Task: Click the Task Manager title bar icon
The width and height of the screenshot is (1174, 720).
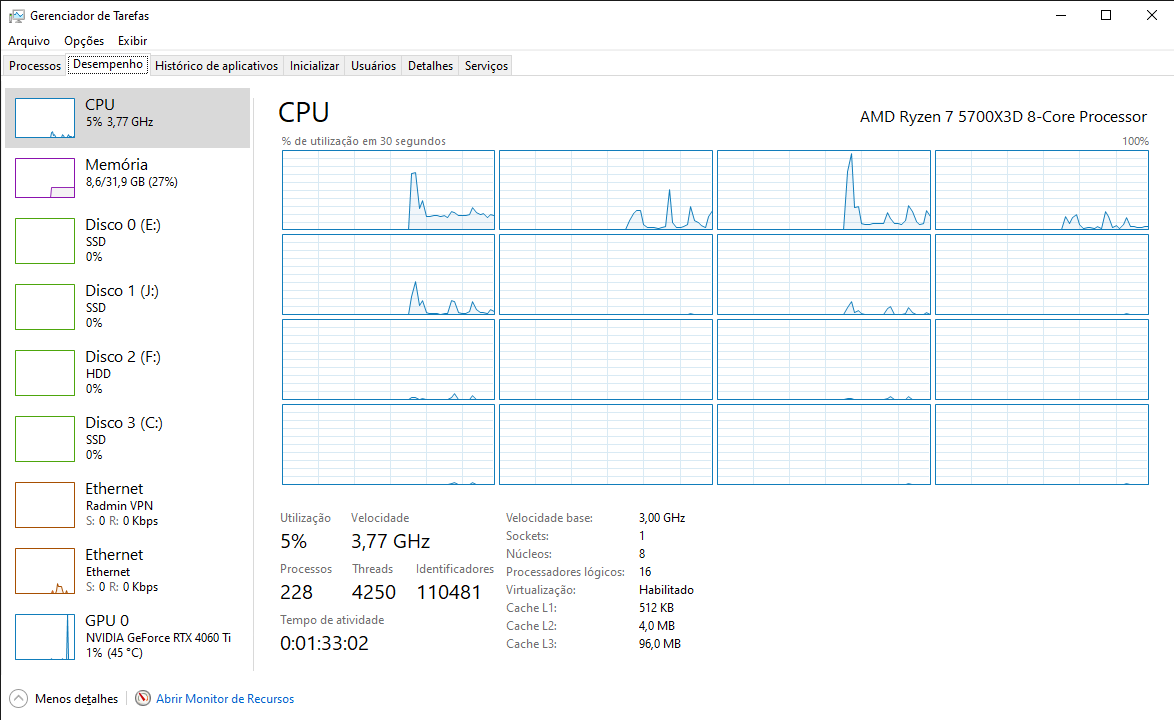Action: (16, 16)
